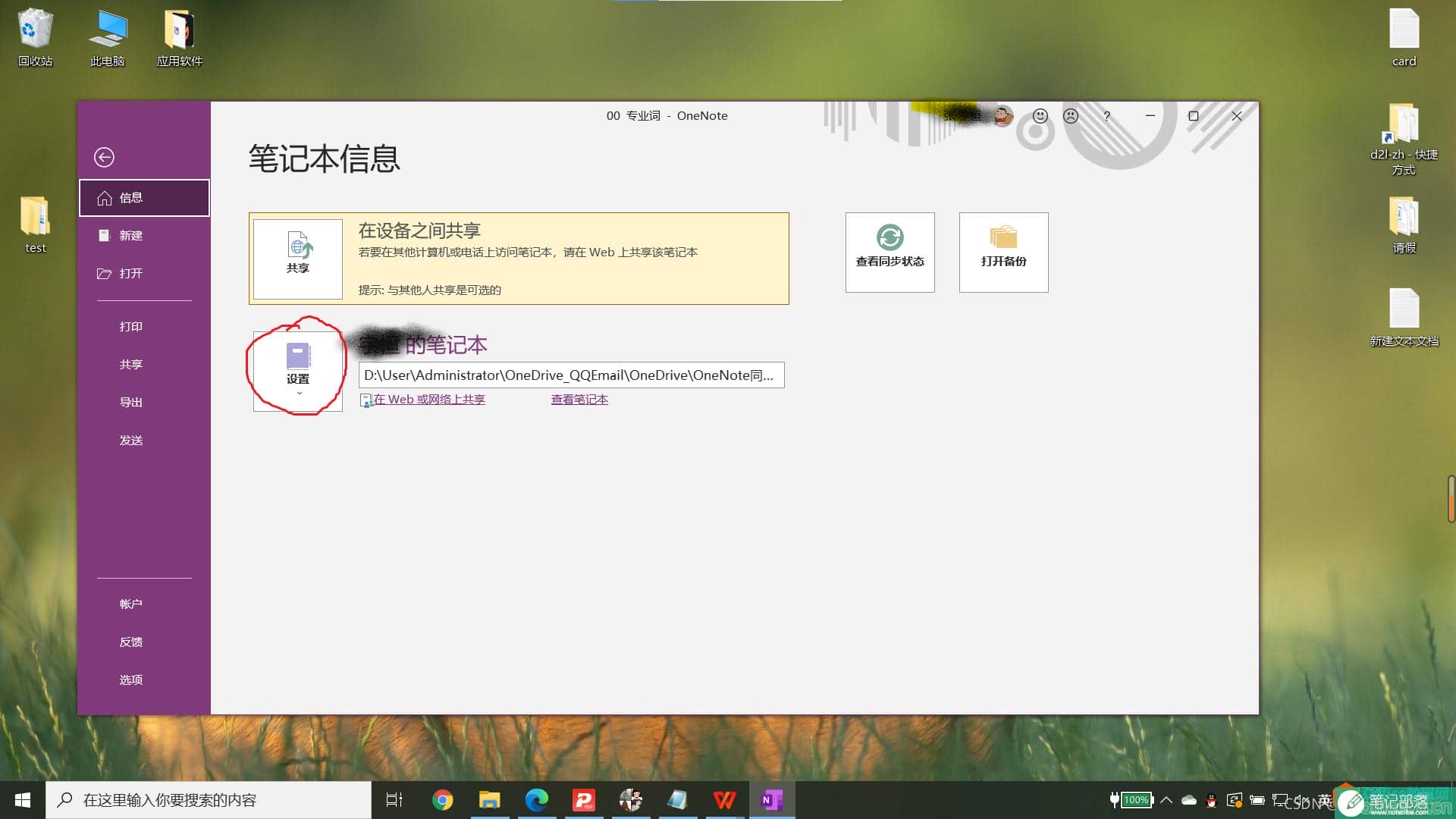Open the pinwheel app icon in taskbar
Screen dimensions: 1456x819
pos(630,800)
